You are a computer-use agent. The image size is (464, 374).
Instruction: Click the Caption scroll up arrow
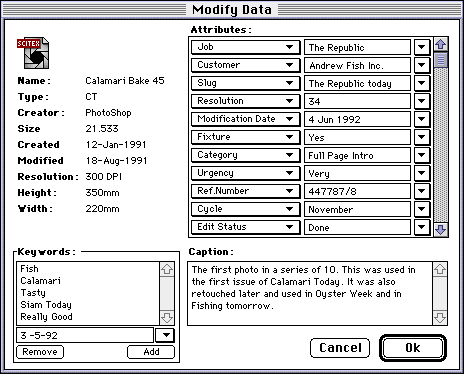click(x=440, y=269)
